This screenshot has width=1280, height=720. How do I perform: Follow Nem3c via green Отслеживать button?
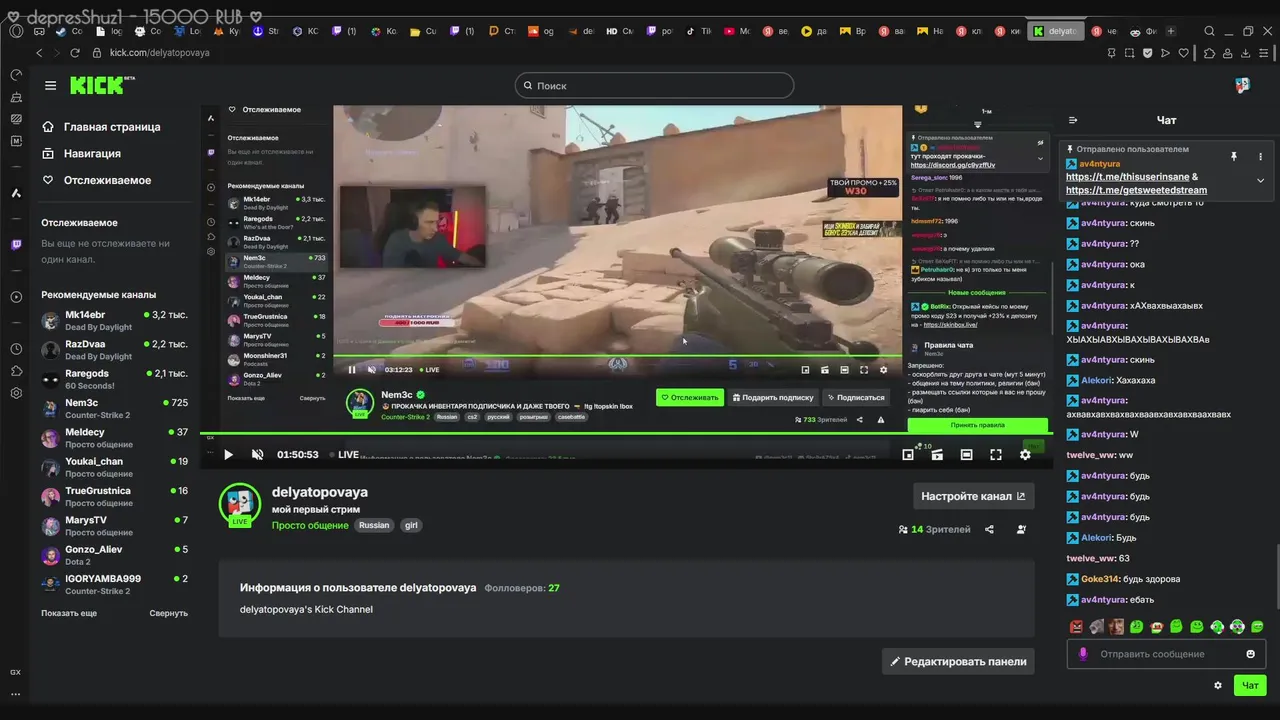(x=690, y=397)
